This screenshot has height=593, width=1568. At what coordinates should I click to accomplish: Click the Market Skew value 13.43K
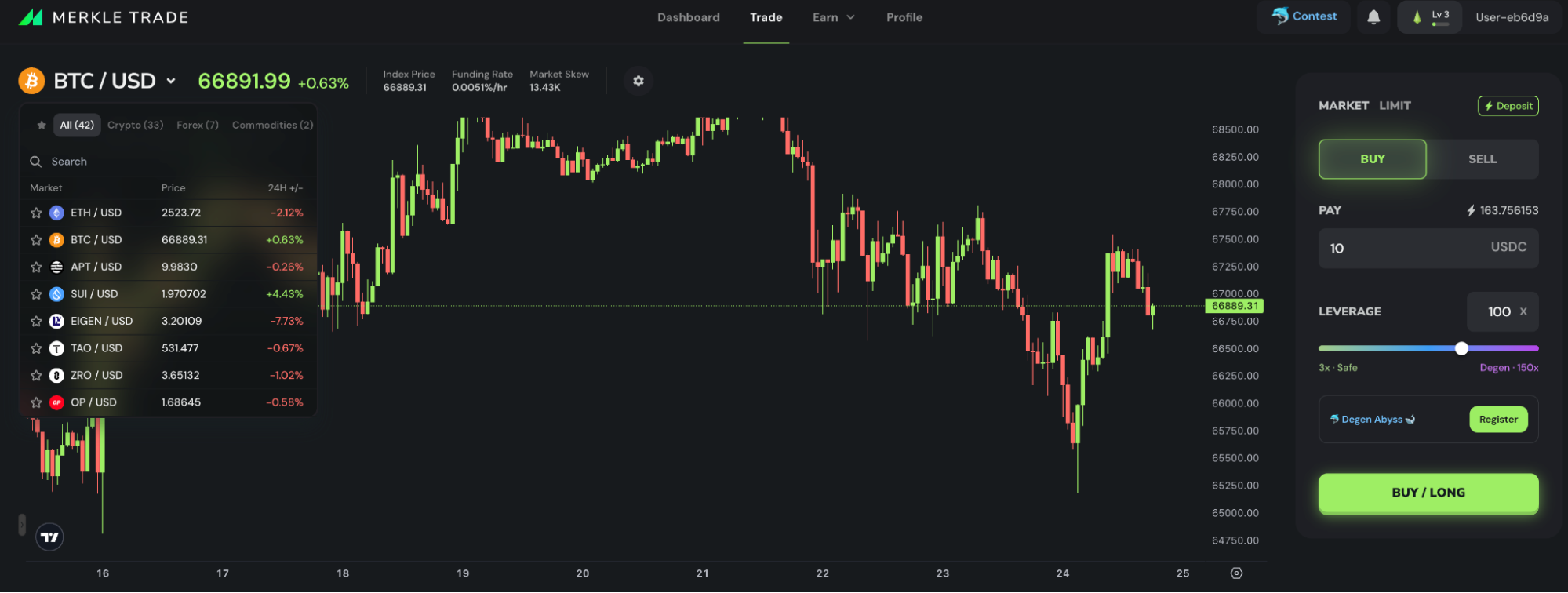point(545,88)
